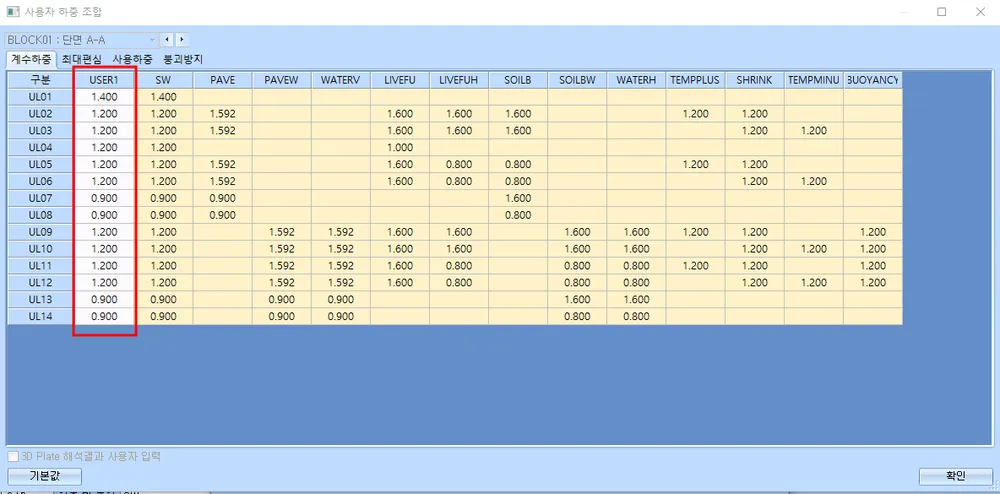Screen dimensions: 1000x494
Task: Click PAVE value 1.592 in UL02
Action: click(x=223, y=114)
